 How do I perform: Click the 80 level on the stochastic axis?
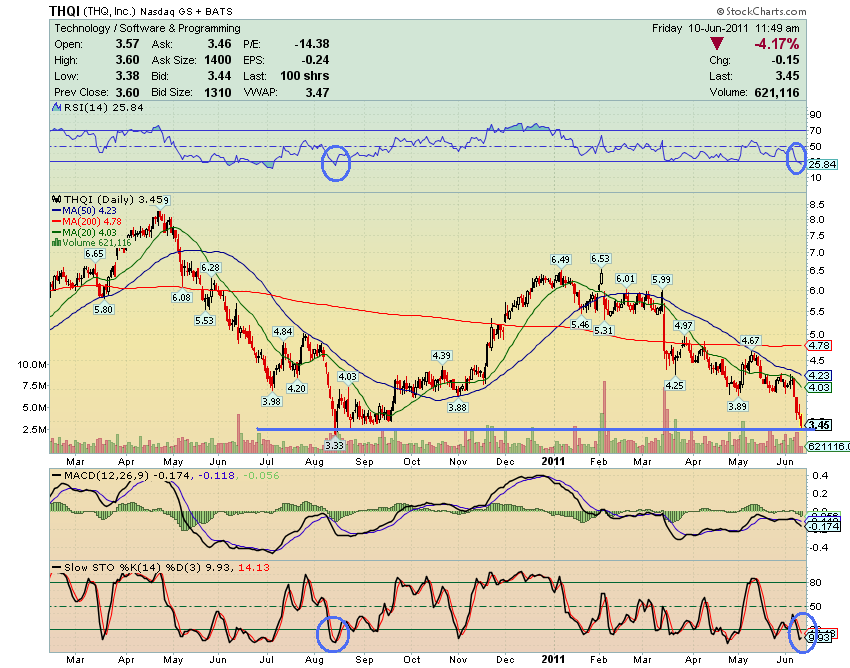tap(815, 582)
